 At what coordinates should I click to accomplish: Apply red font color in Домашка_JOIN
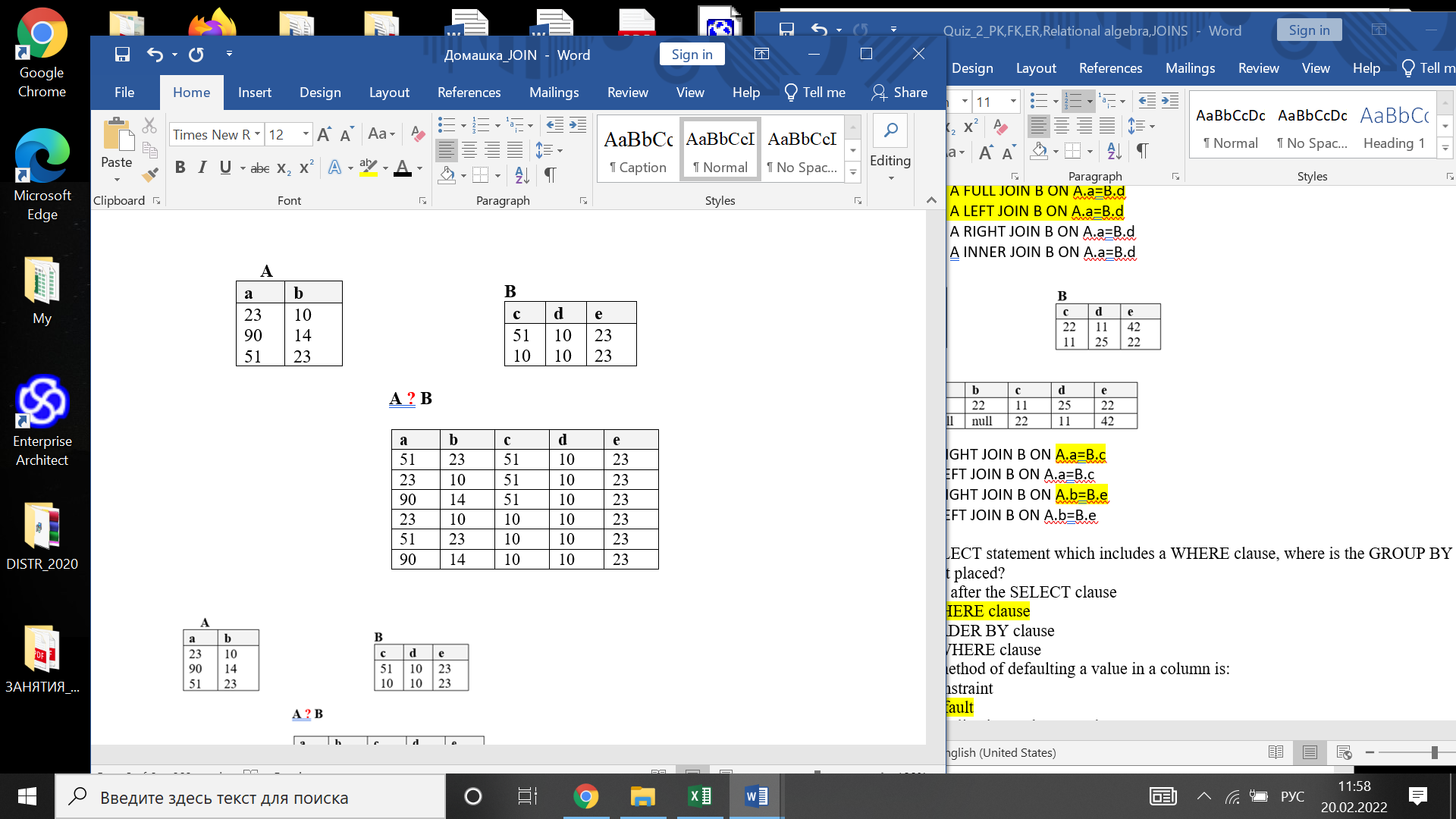click(403, 168)
